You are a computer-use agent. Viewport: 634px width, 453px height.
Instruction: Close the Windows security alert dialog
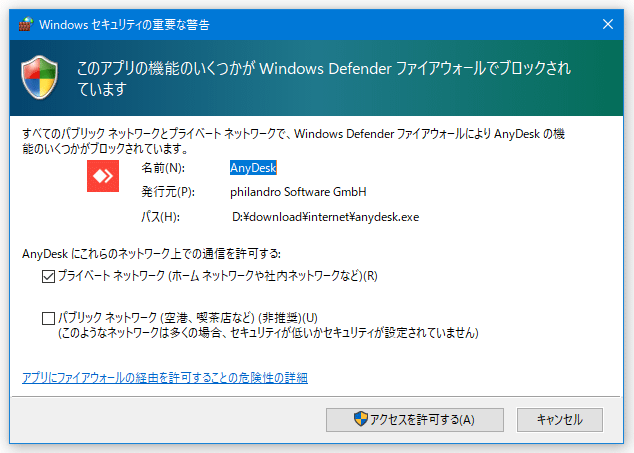pyautogui.click(x=608, y=24)
